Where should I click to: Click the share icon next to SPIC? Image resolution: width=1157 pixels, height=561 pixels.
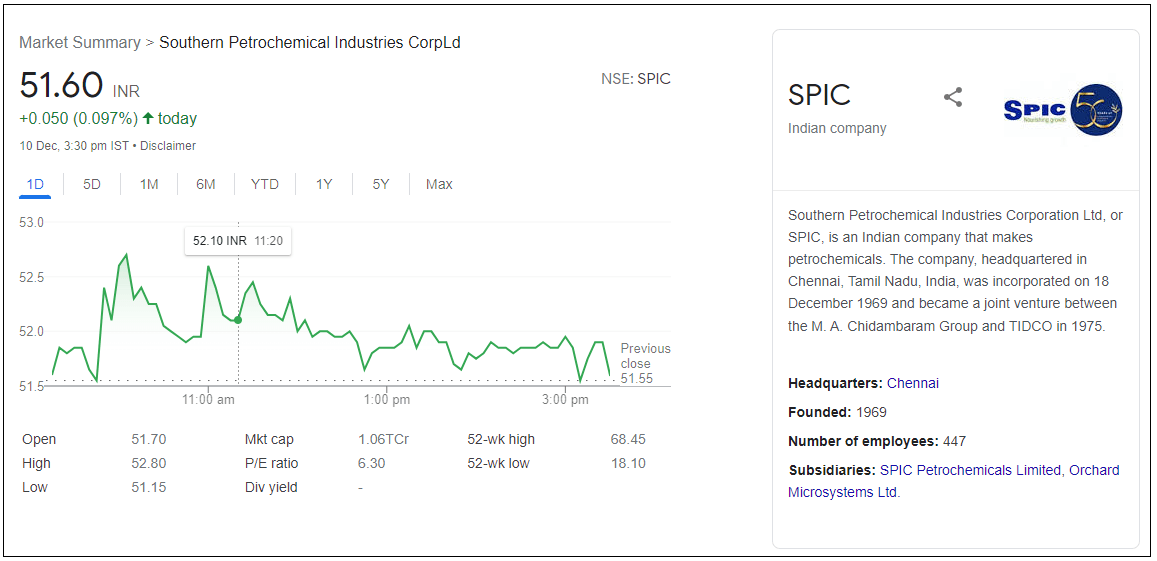[953, 97]
